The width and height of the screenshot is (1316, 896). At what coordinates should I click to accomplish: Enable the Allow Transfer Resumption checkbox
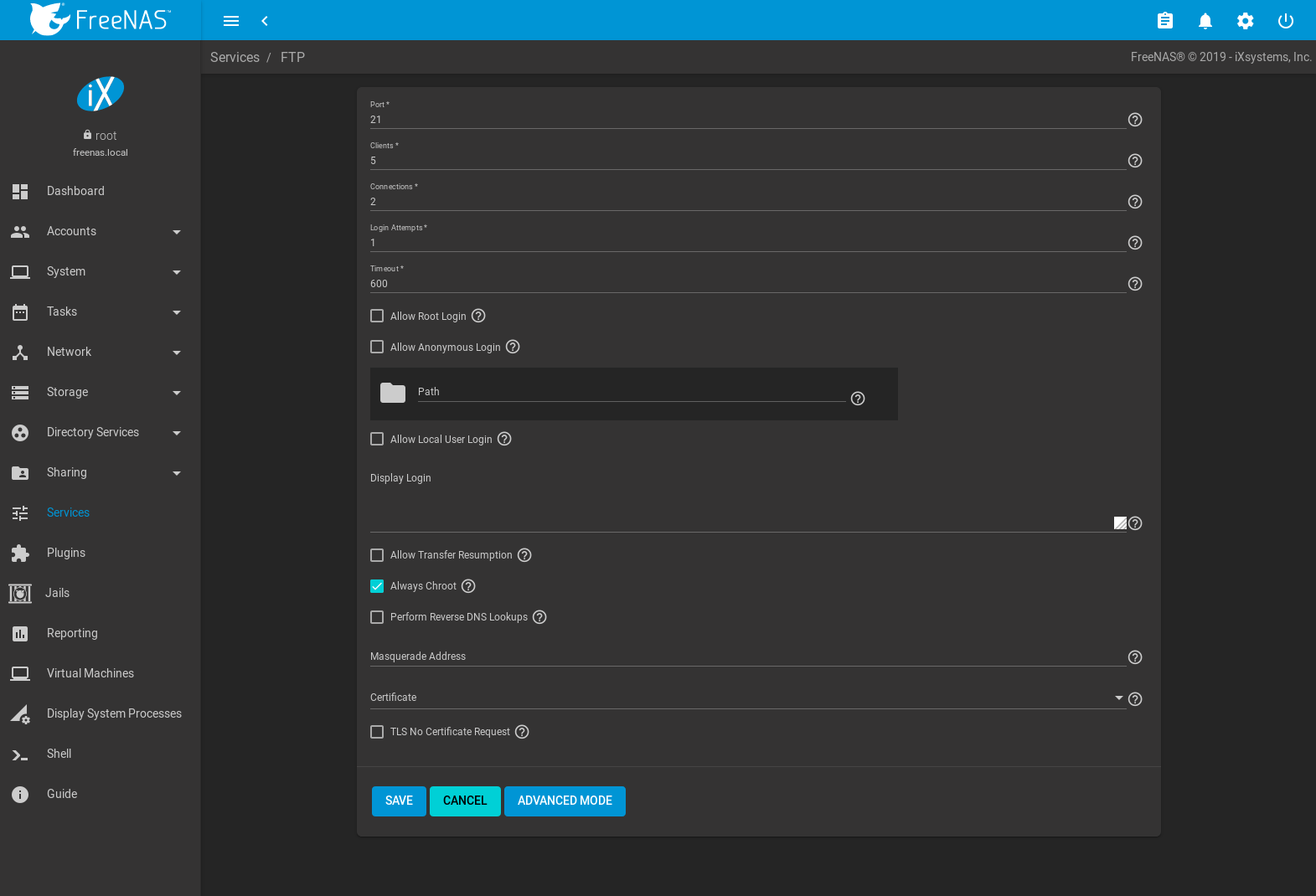pyautogui.click(x=377, y=555)
